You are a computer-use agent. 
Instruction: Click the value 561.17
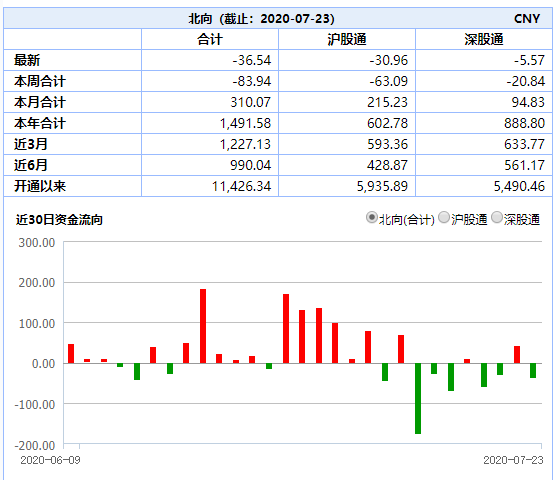tap(525, 165)
